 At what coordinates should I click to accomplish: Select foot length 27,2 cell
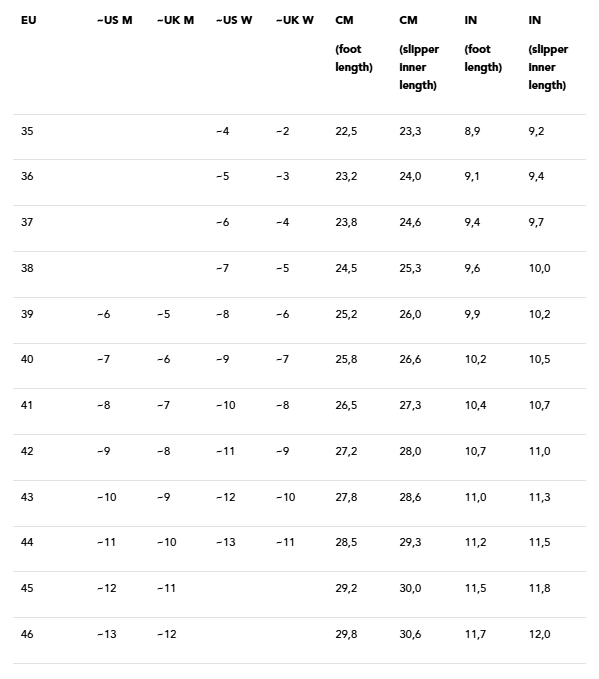click(x=346, y=451)
